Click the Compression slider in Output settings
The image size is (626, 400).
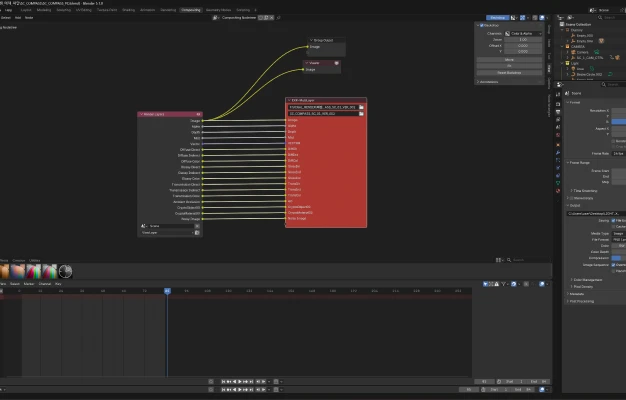tap(619, 258)
